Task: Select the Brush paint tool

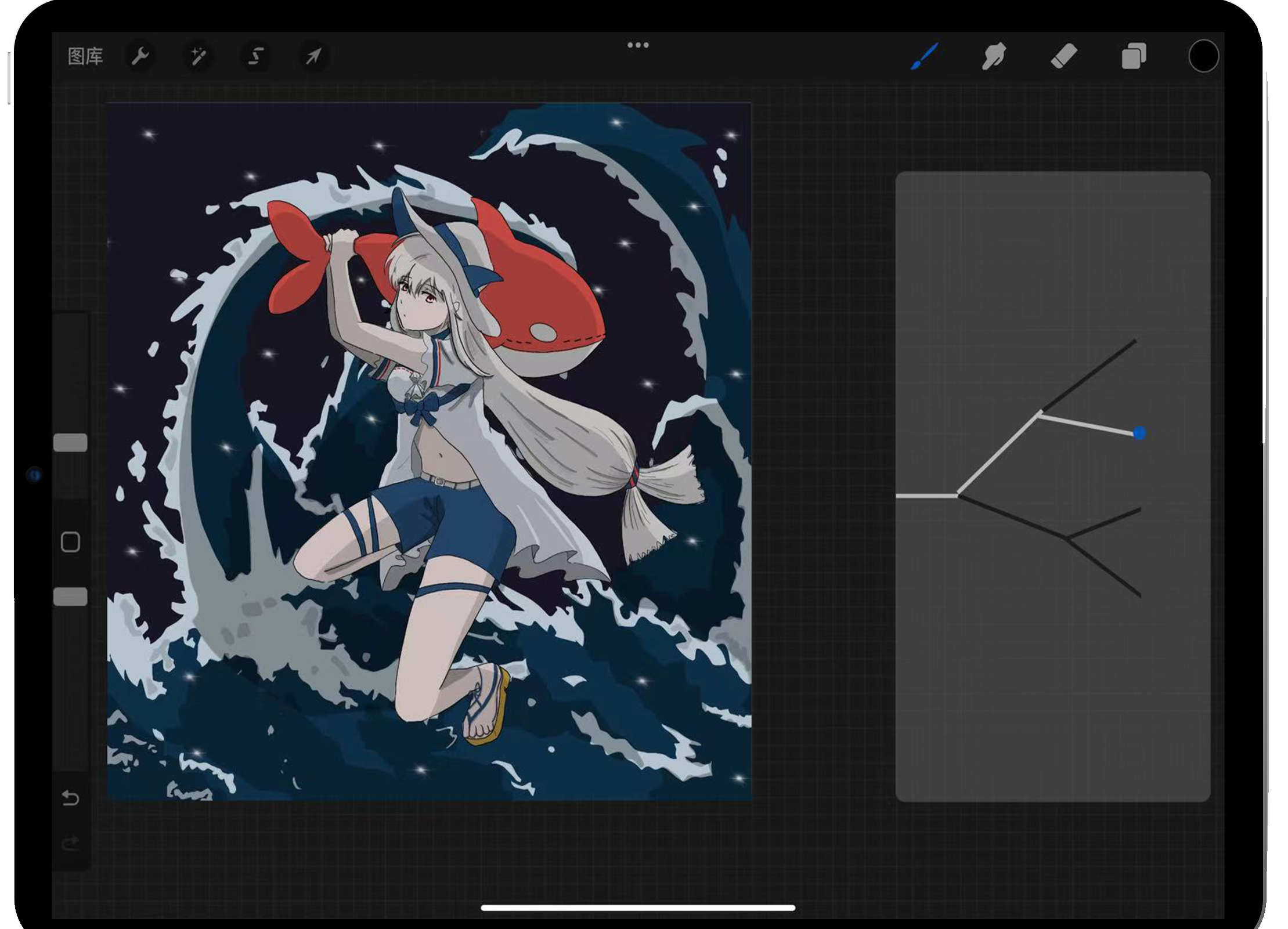Action: (x=924, y=56)
